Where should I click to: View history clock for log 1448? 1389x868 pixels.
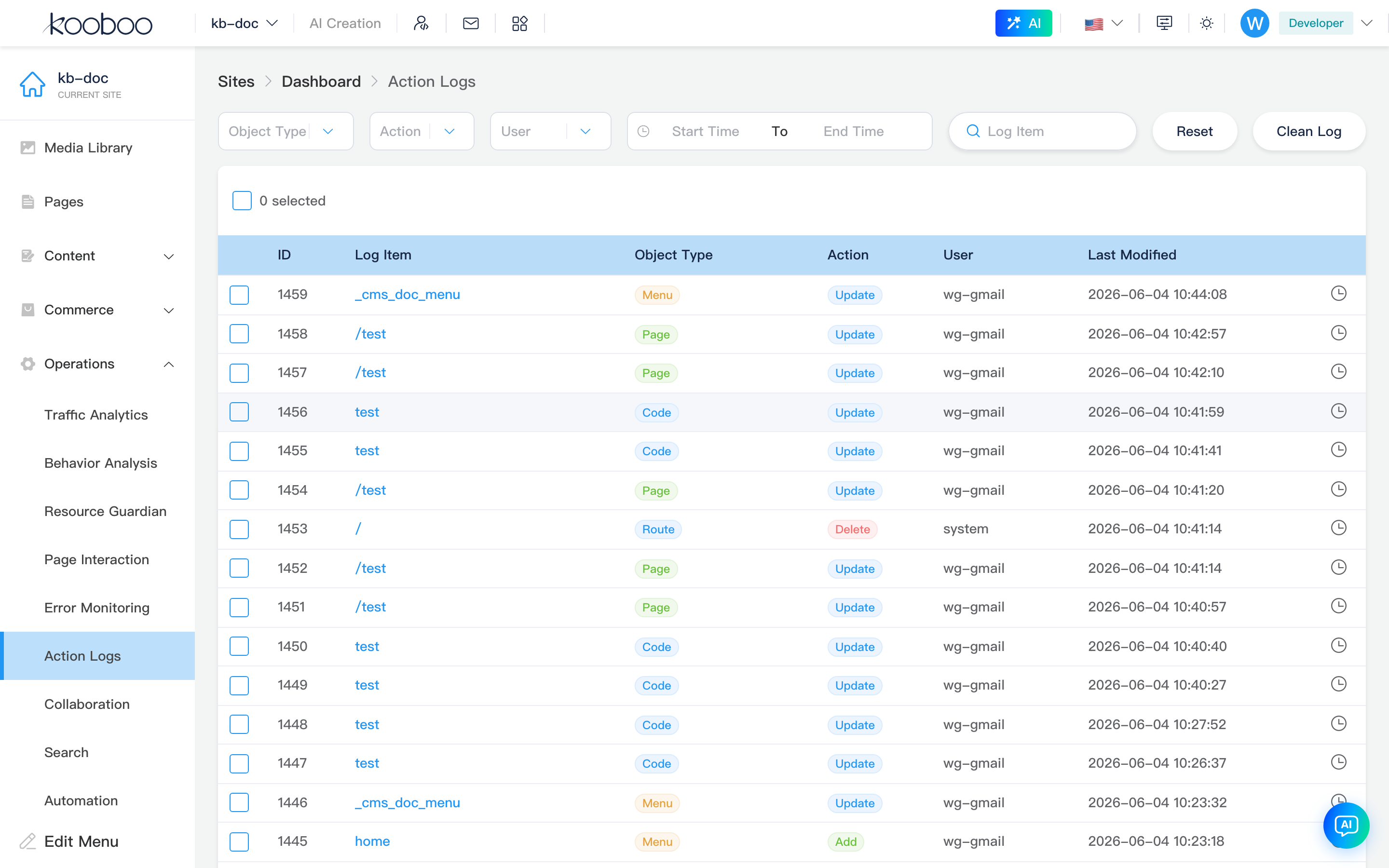coord(1338,723)
